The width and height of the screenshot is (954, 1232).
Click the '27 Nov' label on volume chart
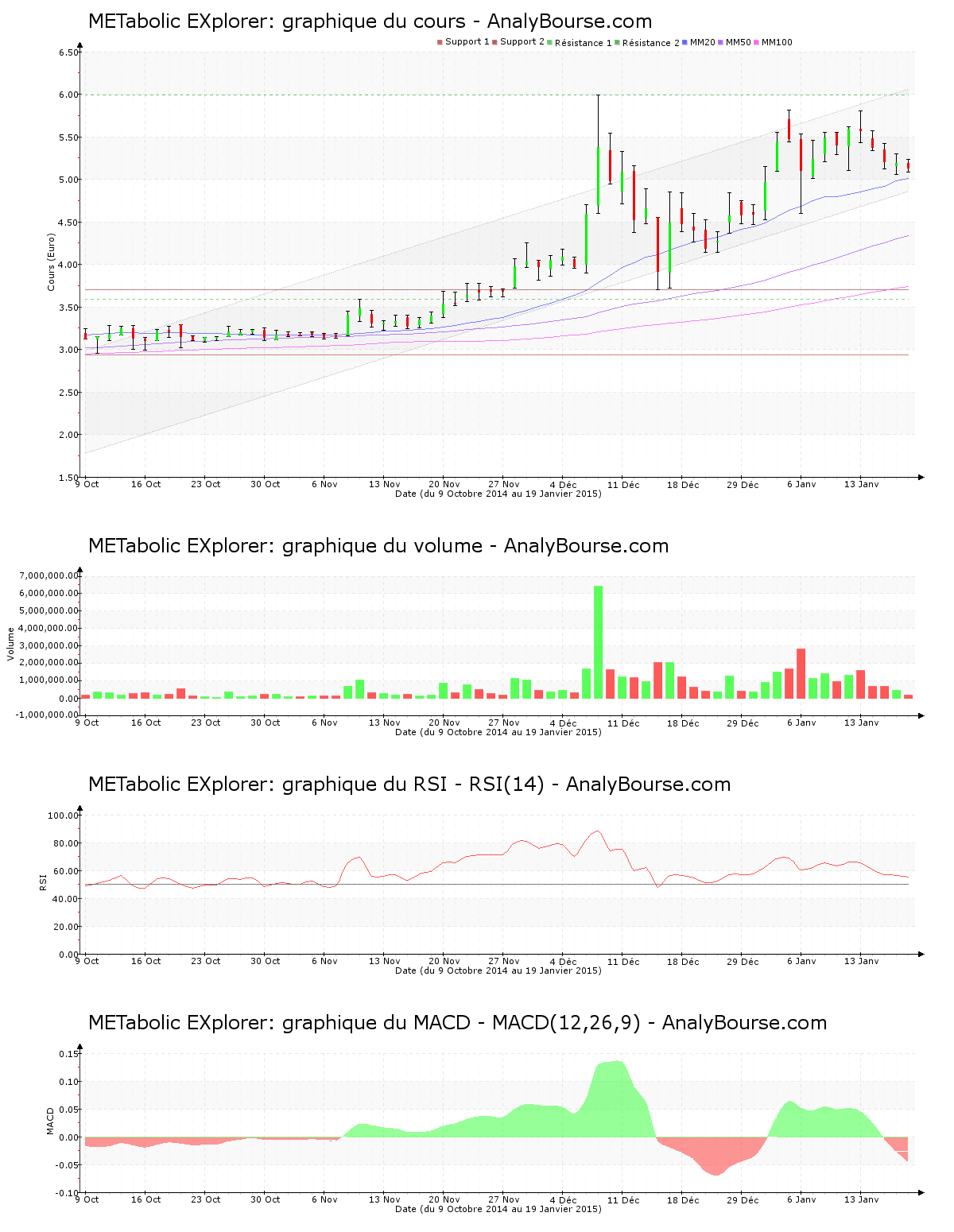tap(504, 723)
